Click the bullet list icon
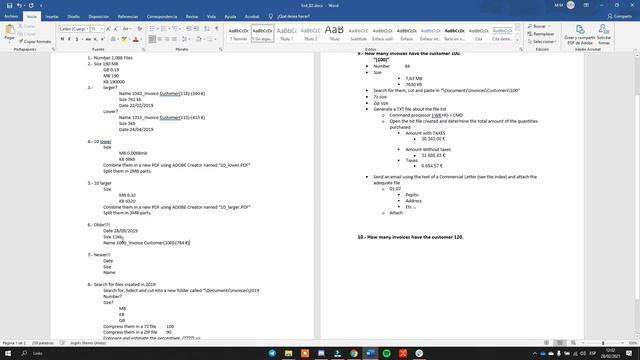 (153, 29)
